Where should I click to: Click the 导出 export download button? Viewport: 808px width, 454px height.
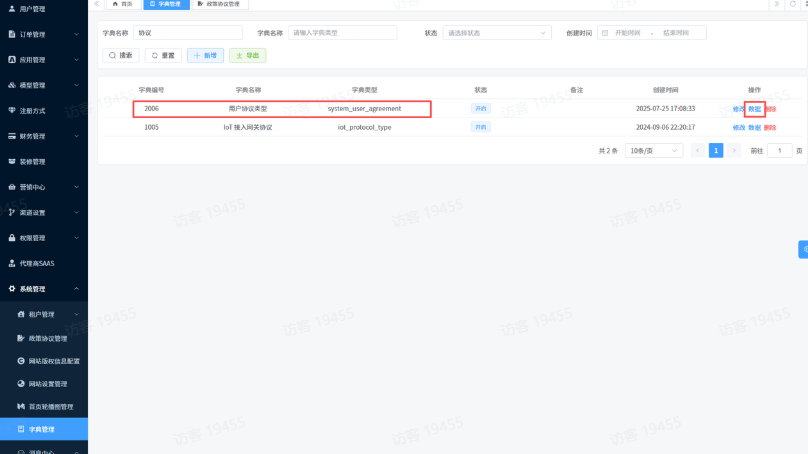(x=247, y=56)
